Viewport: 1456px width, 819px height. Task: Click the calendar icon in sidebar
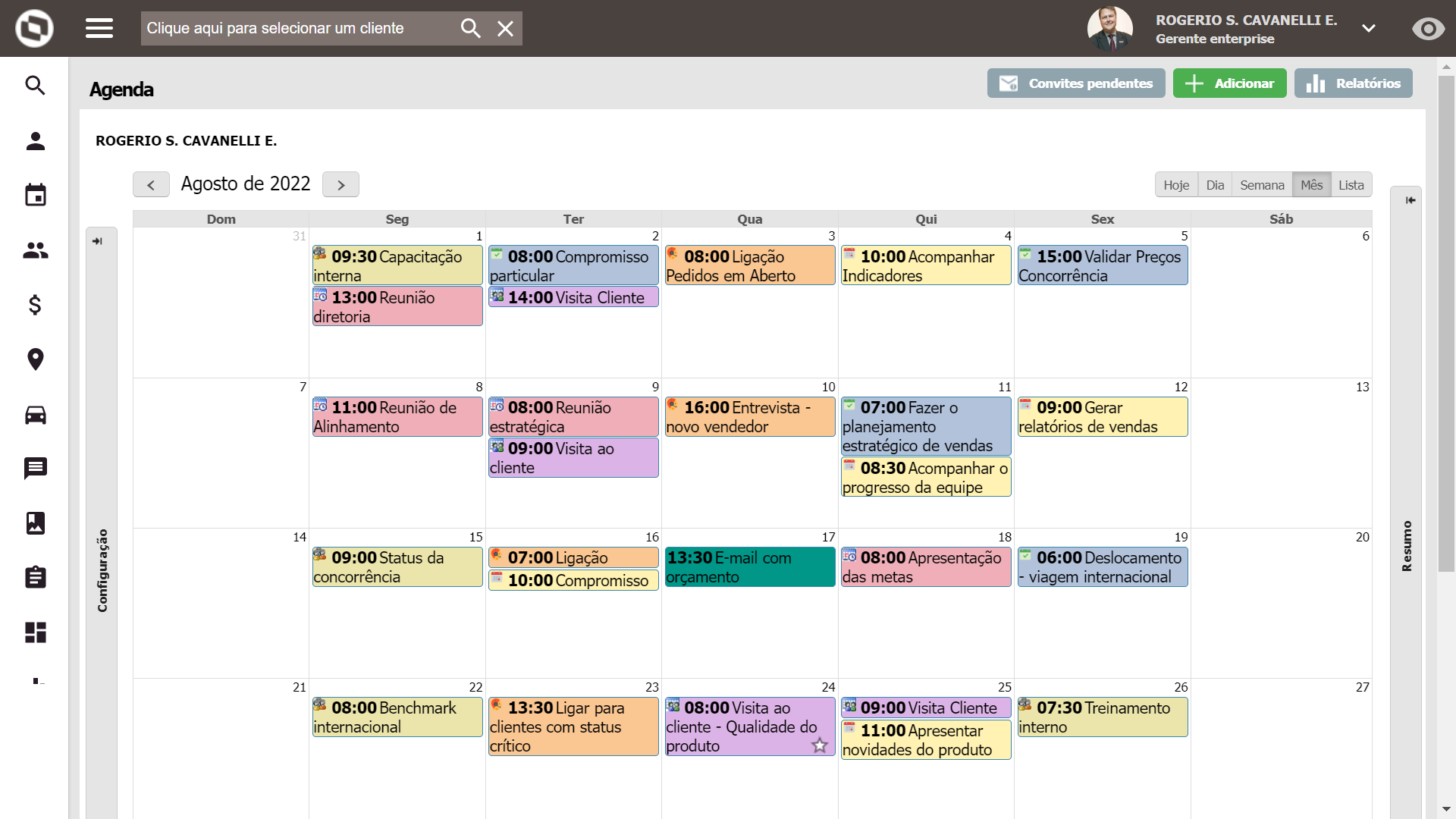[36, 195]
